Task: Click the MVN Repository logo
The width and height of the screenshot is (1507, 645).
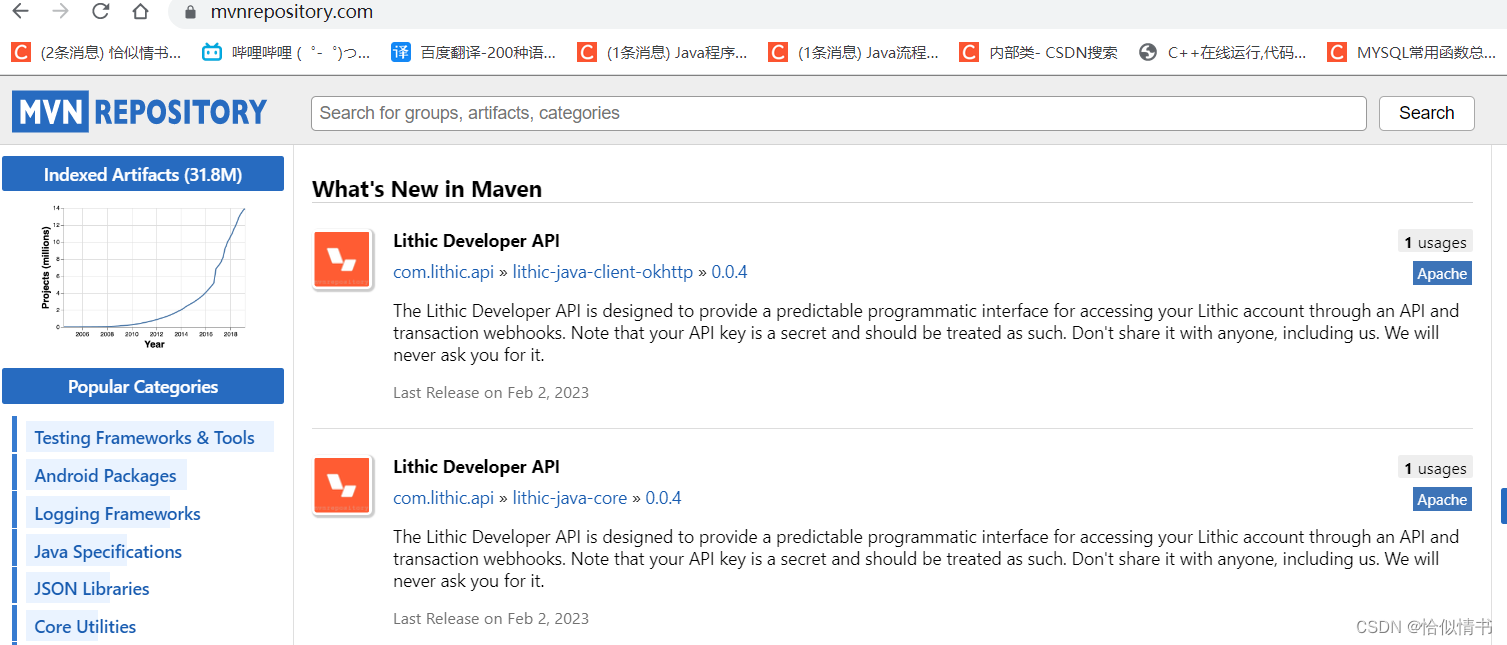Action: click(138, 111)
